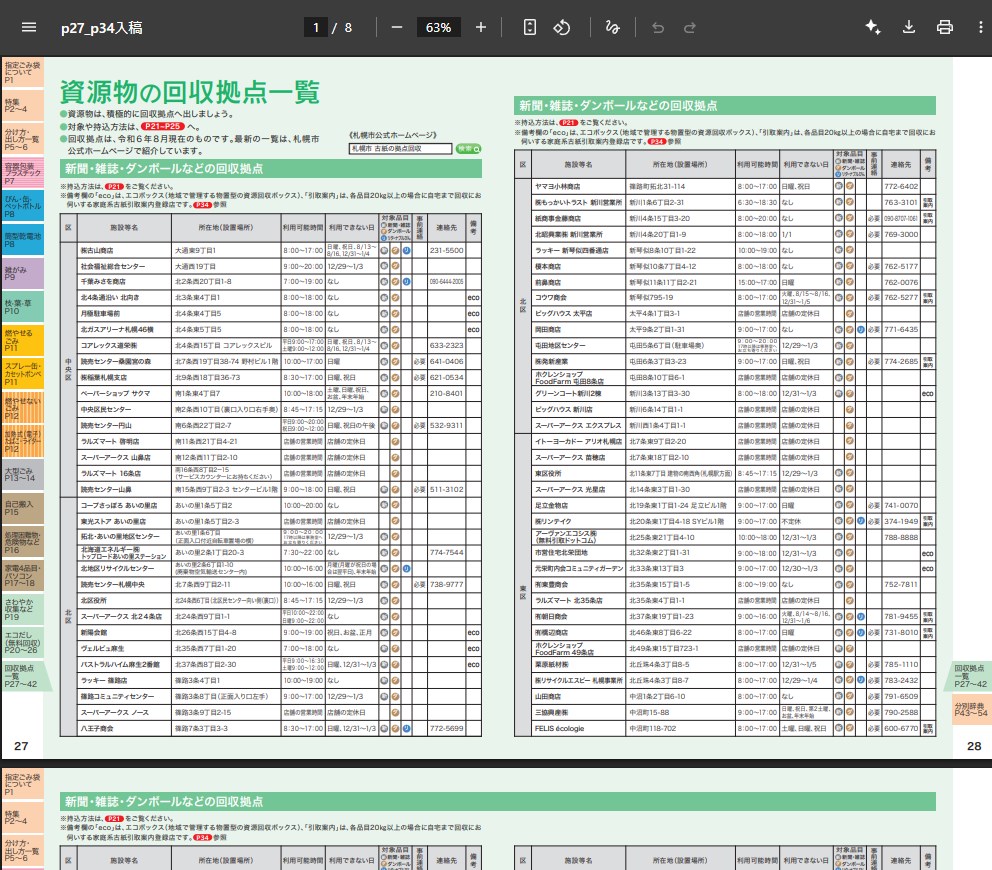Click the redo arrow in the toolbar

[690, 27]
